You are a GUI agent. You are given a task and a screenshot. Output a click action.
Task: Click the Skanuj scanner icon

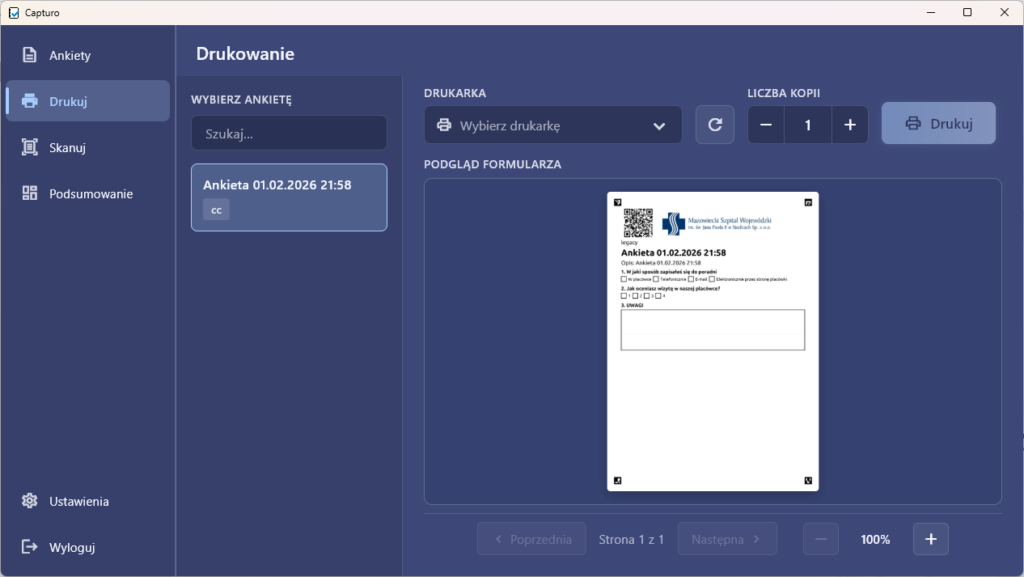tap(29, 147)
